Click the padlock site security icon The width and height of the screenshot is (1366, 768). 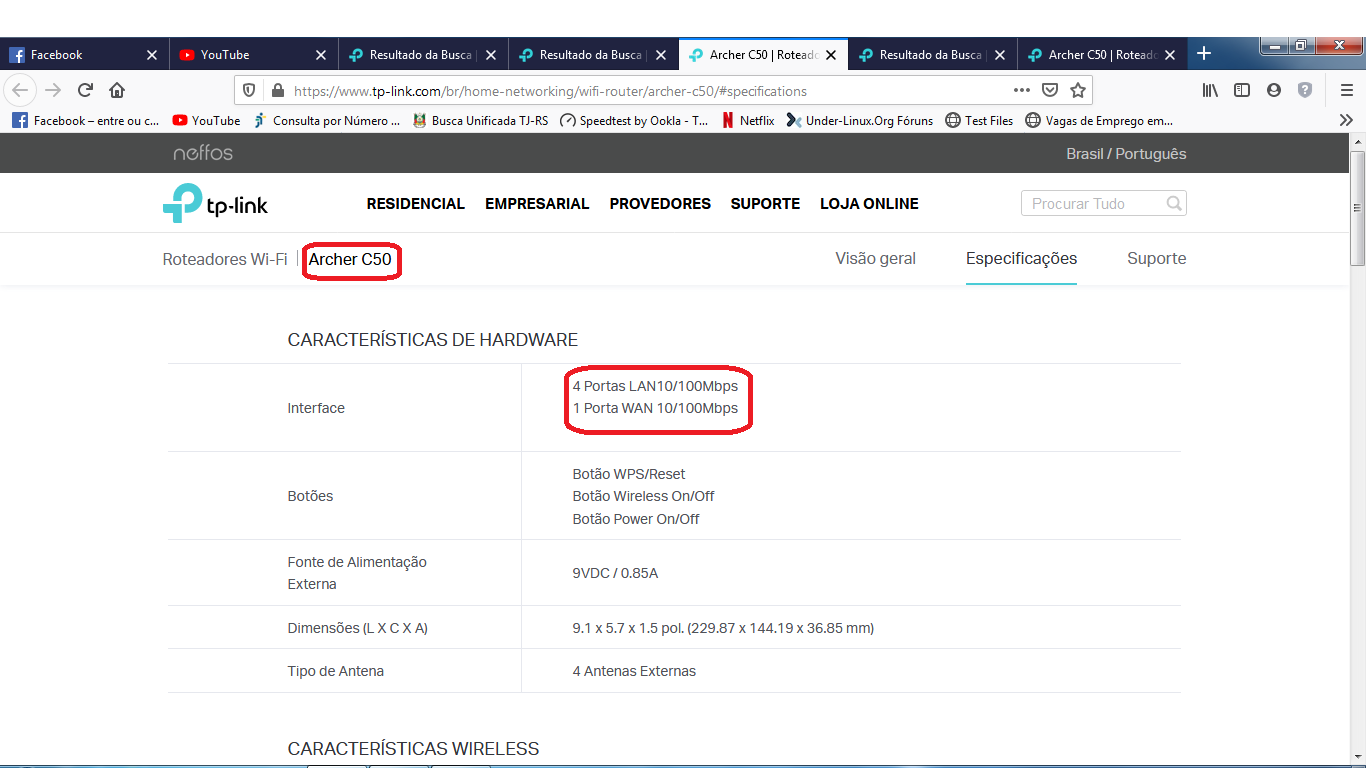[277, 90]
